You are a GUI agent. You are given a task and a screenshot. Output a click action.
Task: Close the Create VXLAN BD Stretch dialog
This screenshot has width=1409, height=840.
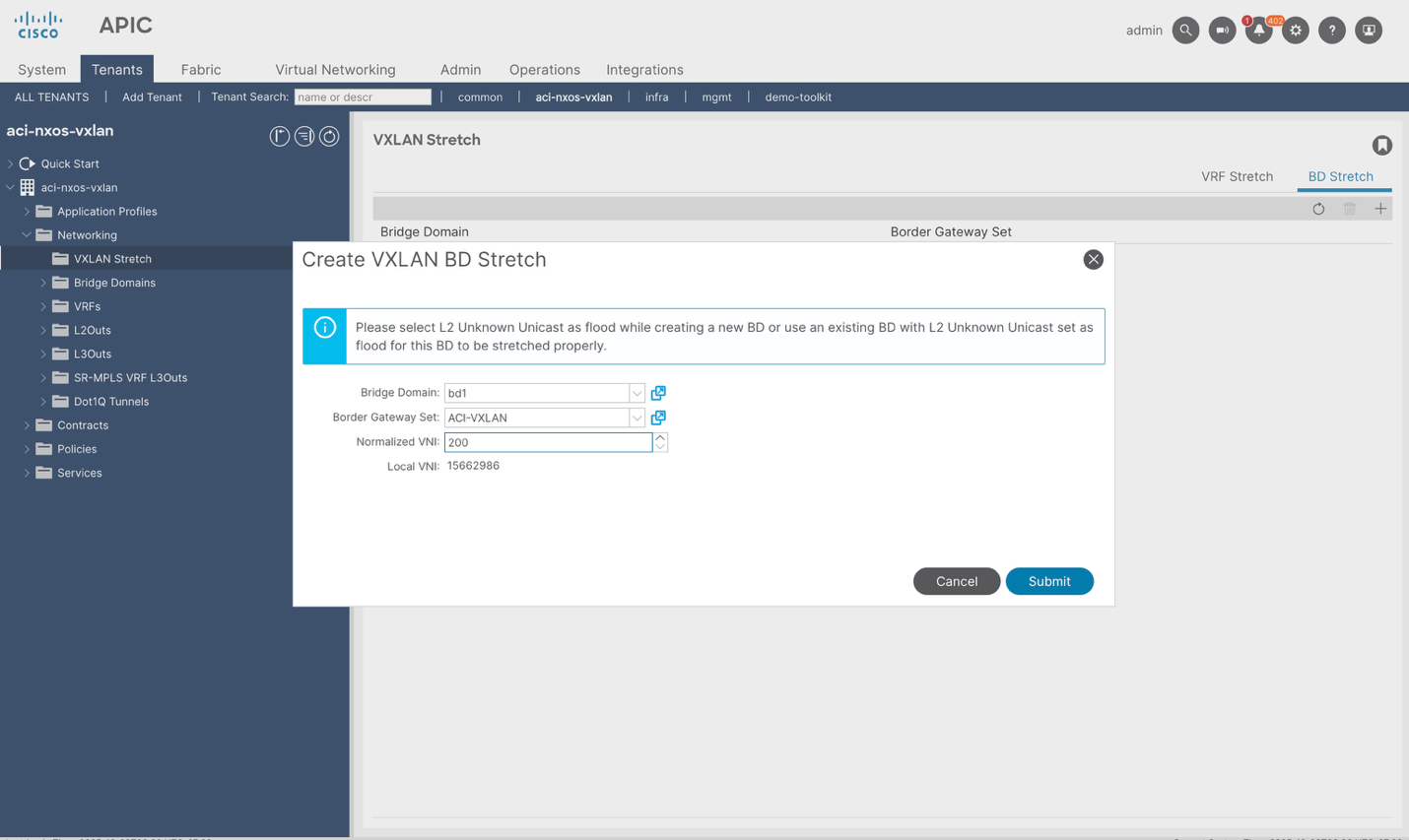[1093, 260]
